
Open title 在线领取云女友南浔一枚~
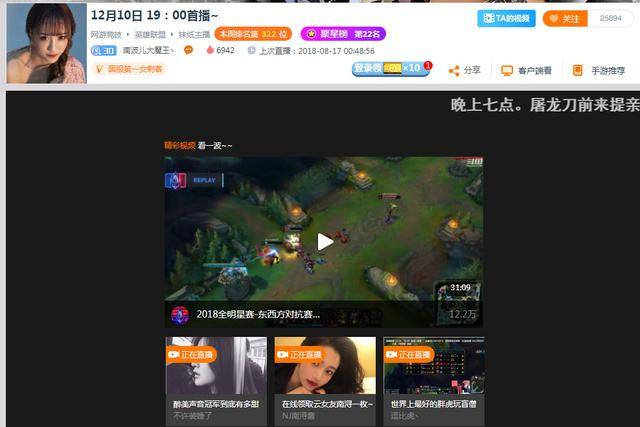tap(327, 404)
